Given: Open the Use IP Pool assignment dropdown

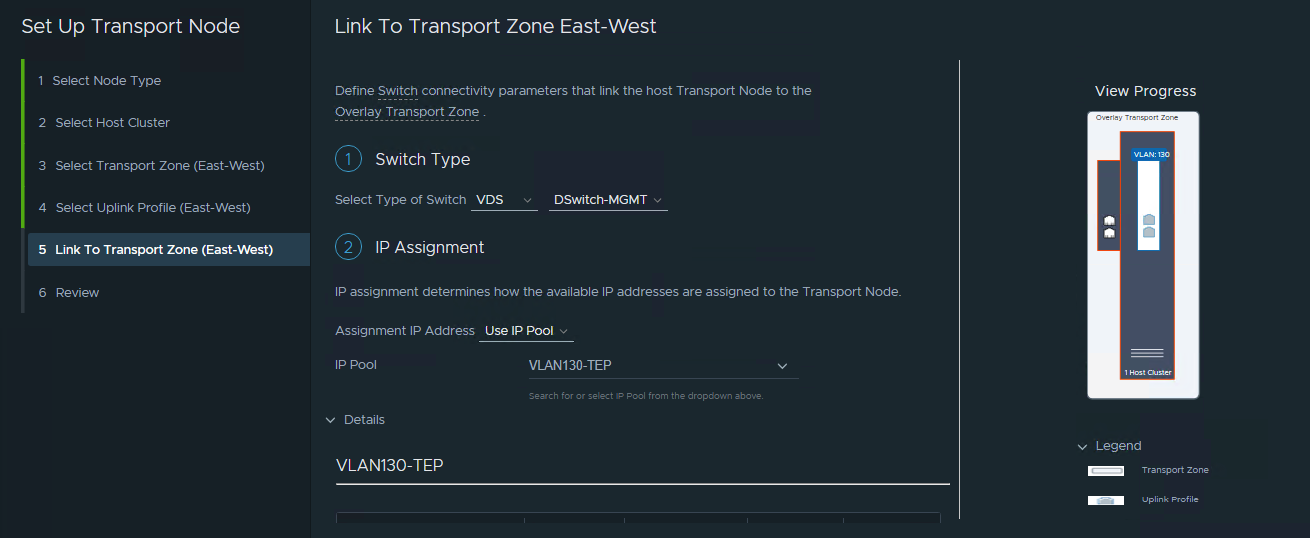Looking at the screenshot, I should click(526, 331).
